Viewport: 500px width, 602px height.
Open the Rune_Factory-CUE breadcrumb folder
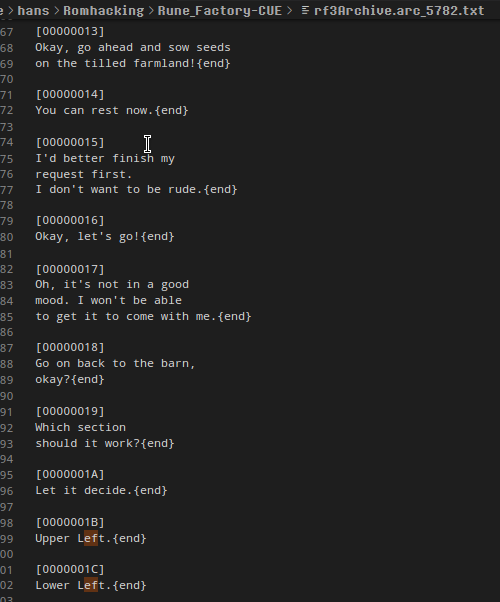click(220, 10)
